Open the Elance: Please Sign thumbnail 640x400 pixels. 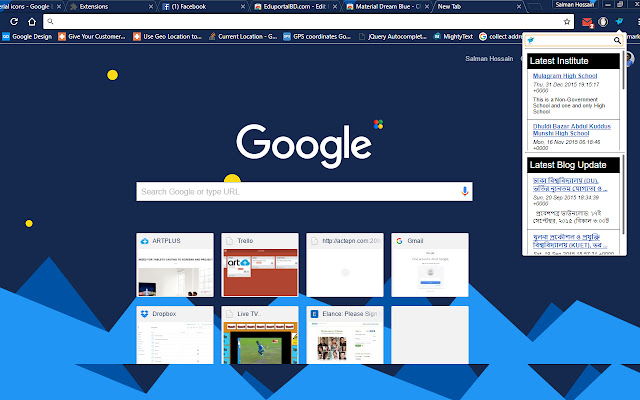coord(344,335)
